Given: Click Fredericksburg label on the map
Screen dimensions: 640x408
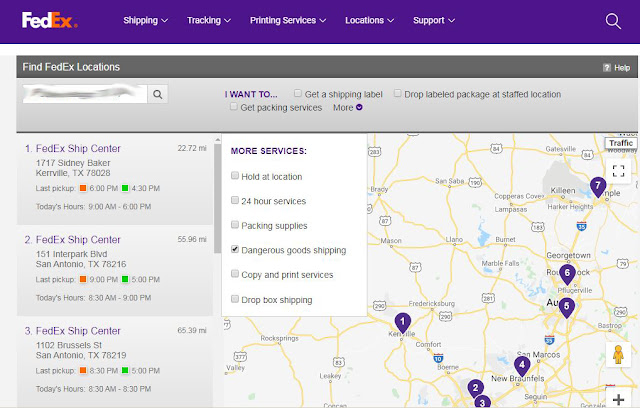Looking at the screenshot, I should pos(431,304).
